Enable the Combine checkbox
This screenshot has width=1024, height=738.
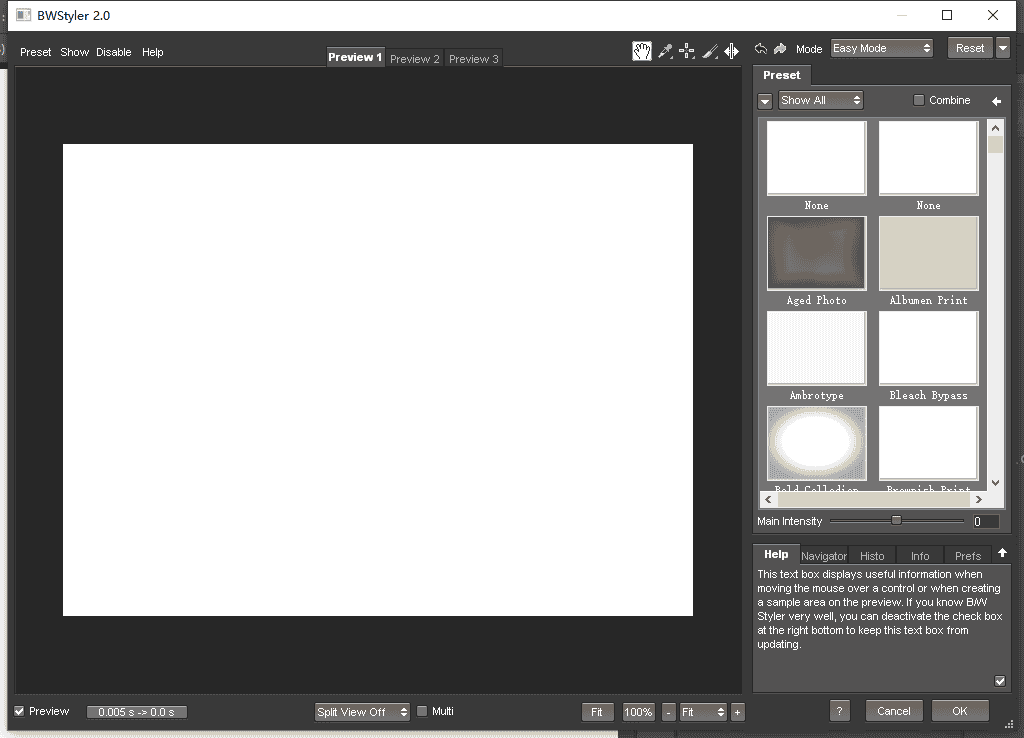(919, 100)
